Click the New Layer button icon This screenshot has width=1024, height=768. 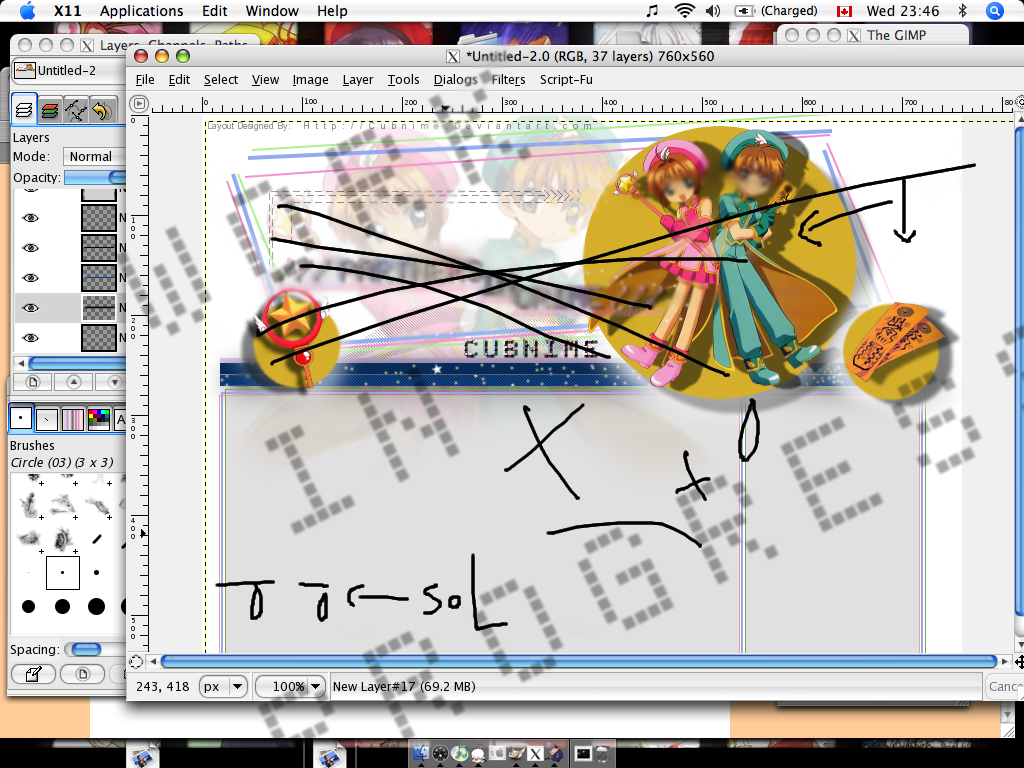pos(33,382)
